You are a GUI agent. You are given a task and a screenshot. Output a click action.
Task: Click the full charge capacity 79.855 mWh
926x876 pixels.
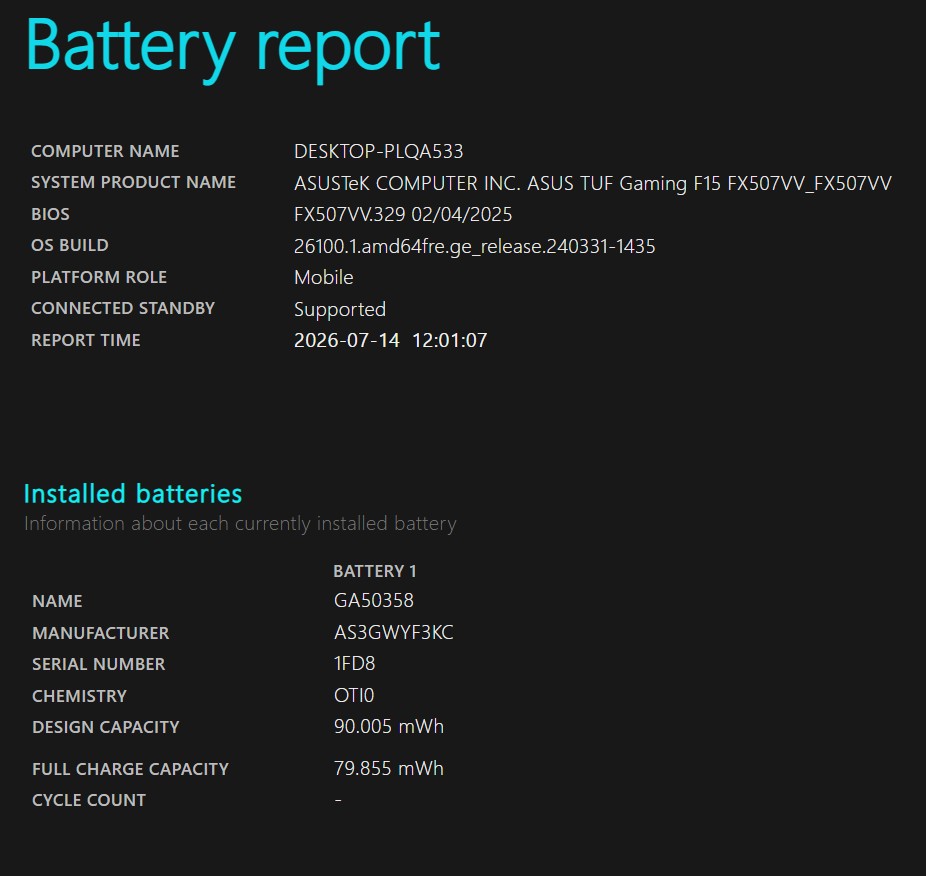[389, 768]
